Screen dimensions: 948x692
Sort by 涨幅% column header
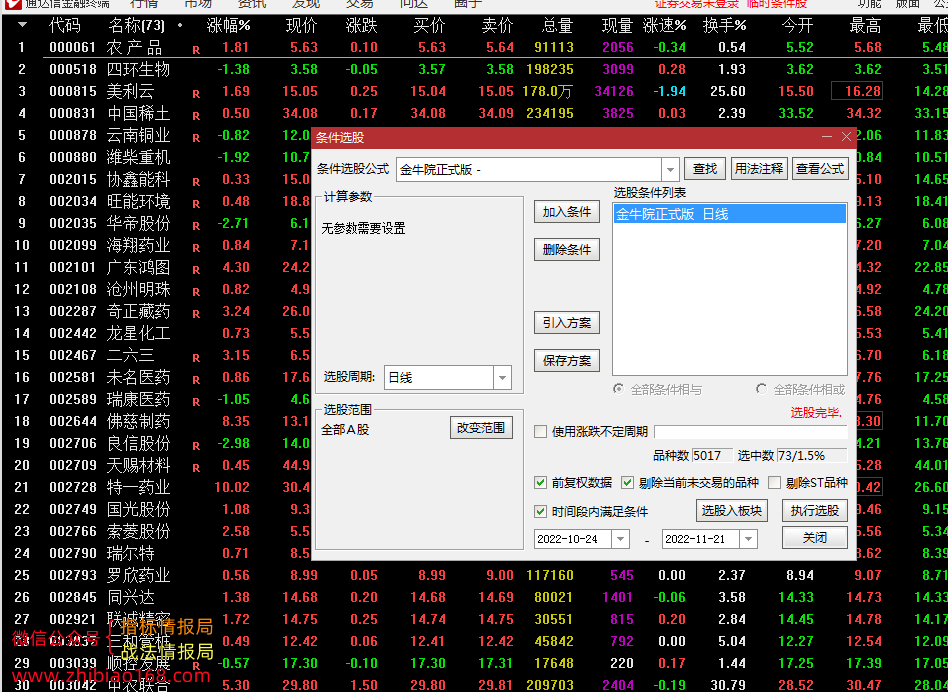tap(228, 25)
